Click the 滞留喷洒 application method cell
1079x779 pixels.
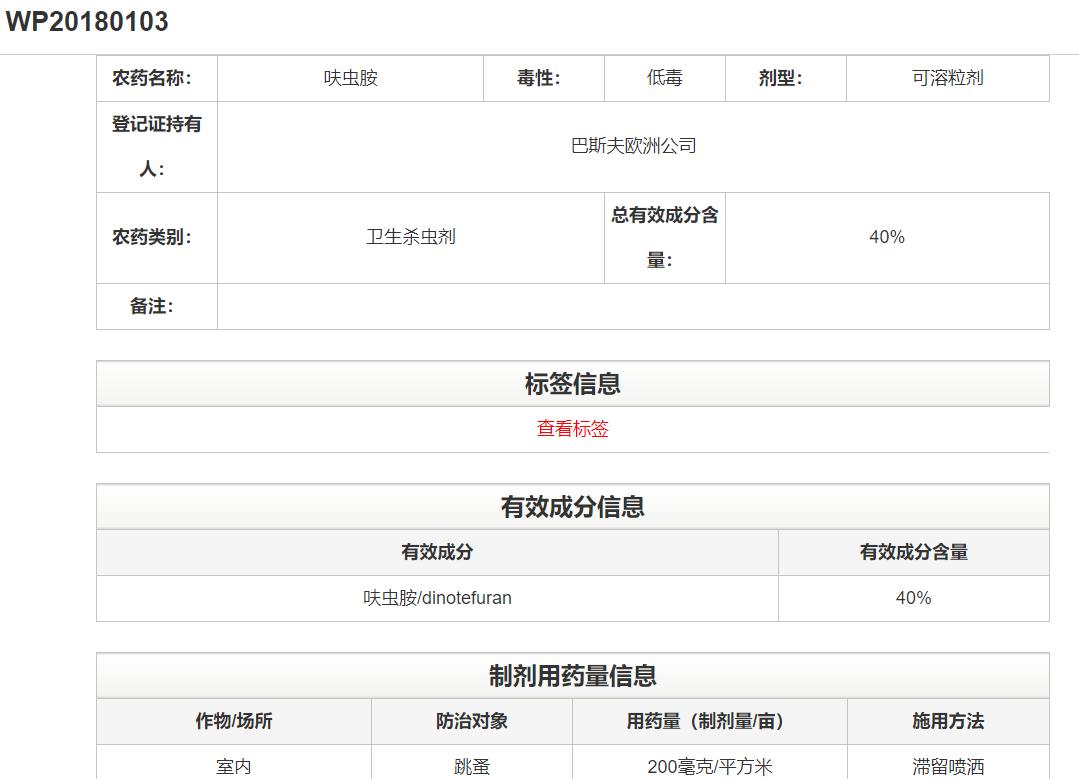[x=945, y=764]
